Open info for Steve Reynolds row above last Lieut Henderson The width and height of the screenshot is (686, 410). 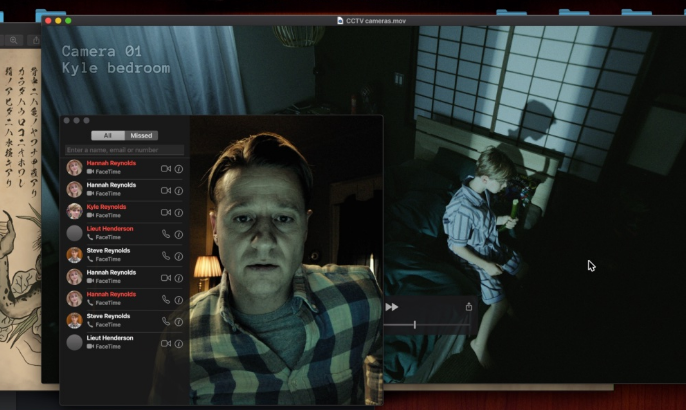(x=179, y=322)
